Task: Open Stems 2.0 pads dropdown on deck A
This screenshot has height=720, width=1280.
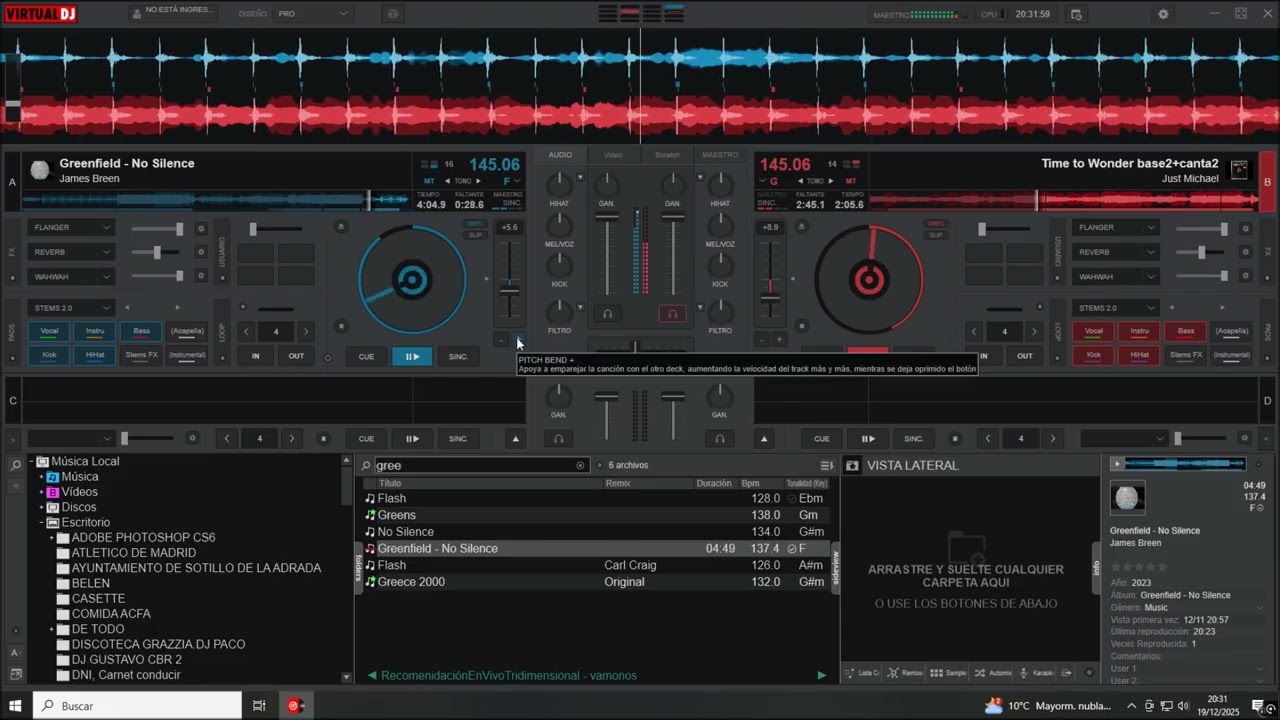Action: [71, 307]
